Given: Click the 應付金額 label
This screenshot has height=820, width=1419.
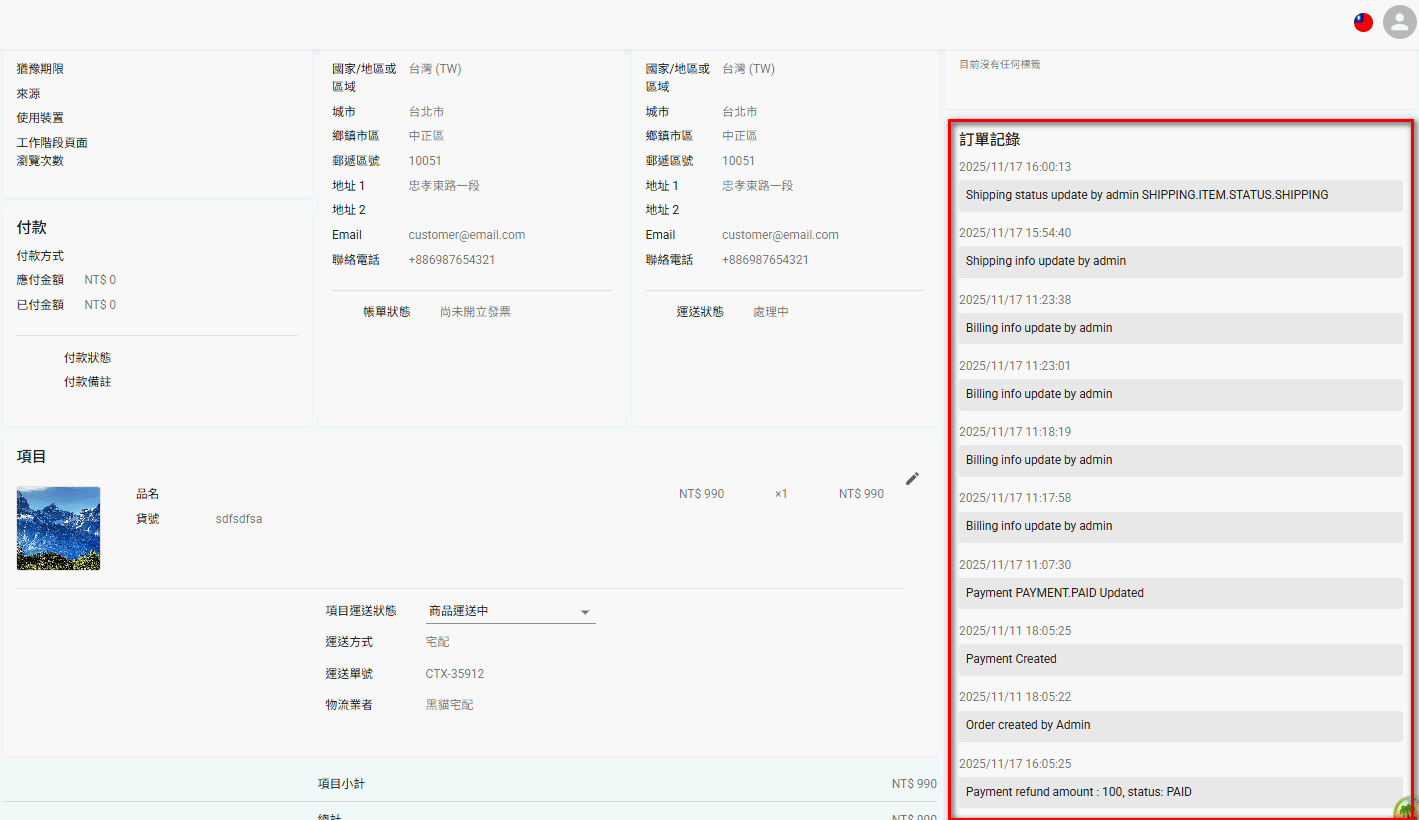Looking at the screenshot, I should (x=40, y=280).
